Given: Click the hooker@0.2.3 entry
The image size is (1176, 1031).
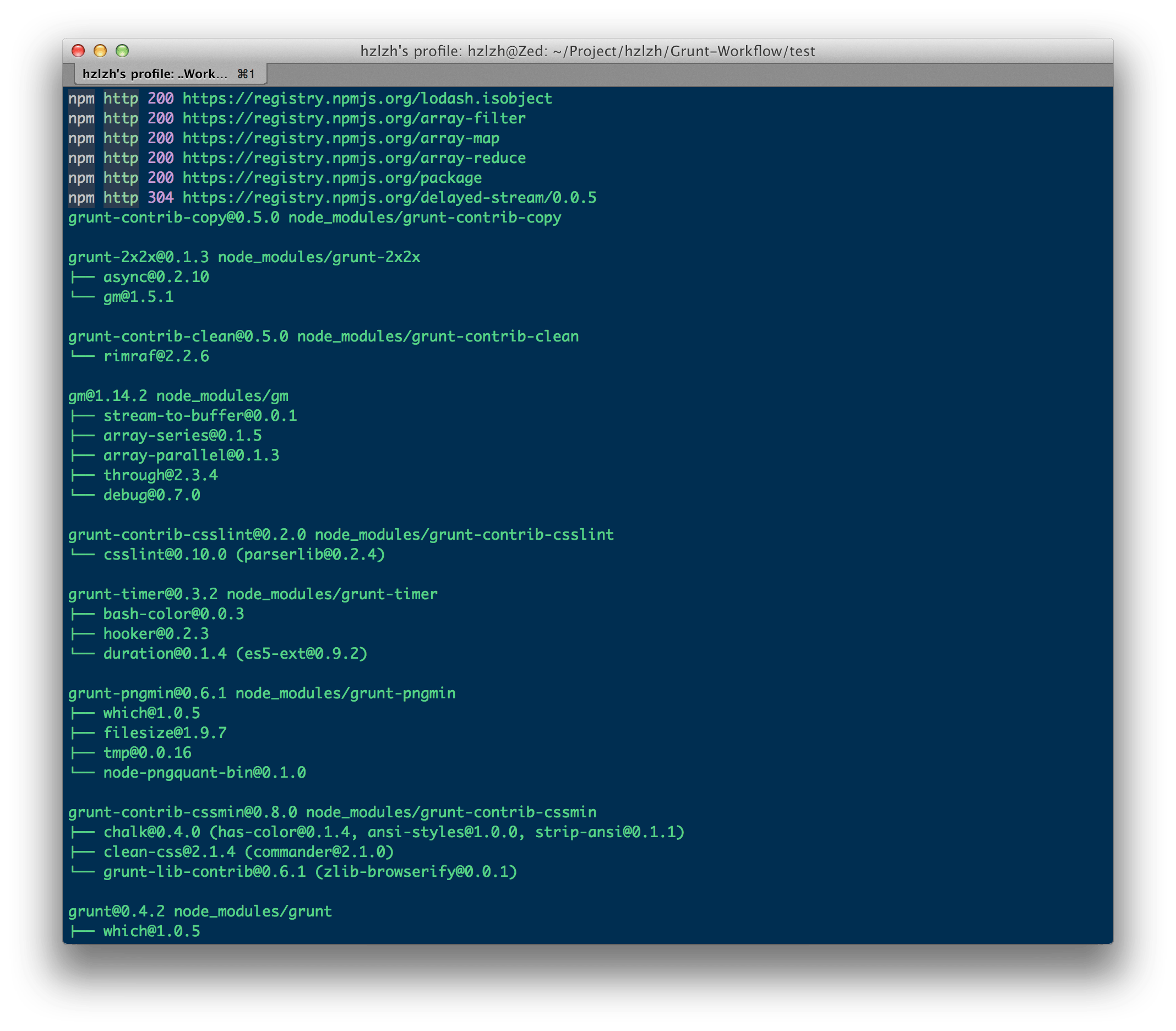Looking at the screenshot, I should click(156, 634).
